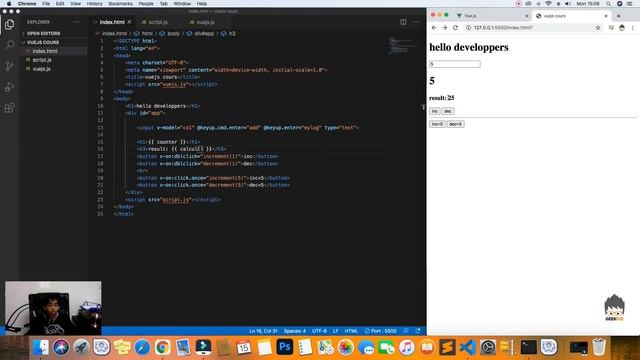Click the site info icon in address bar
The image size is (640, 360).
[x=469, y=28]
